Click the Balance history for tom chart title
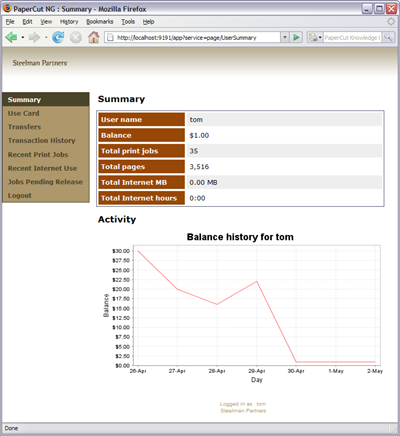 coord(240,237)
